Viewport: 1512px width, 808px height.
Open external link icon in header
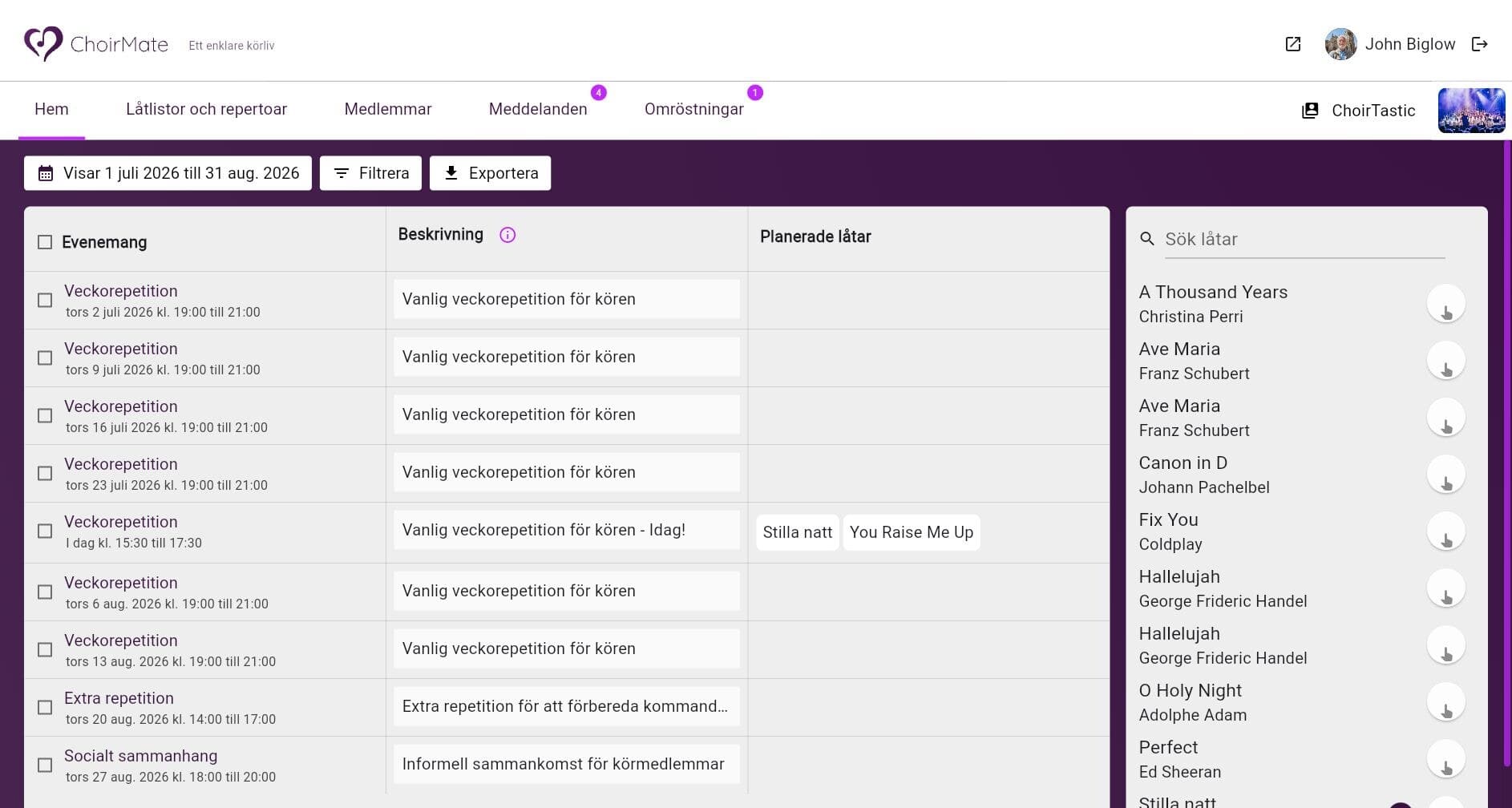pos(1292,44)
